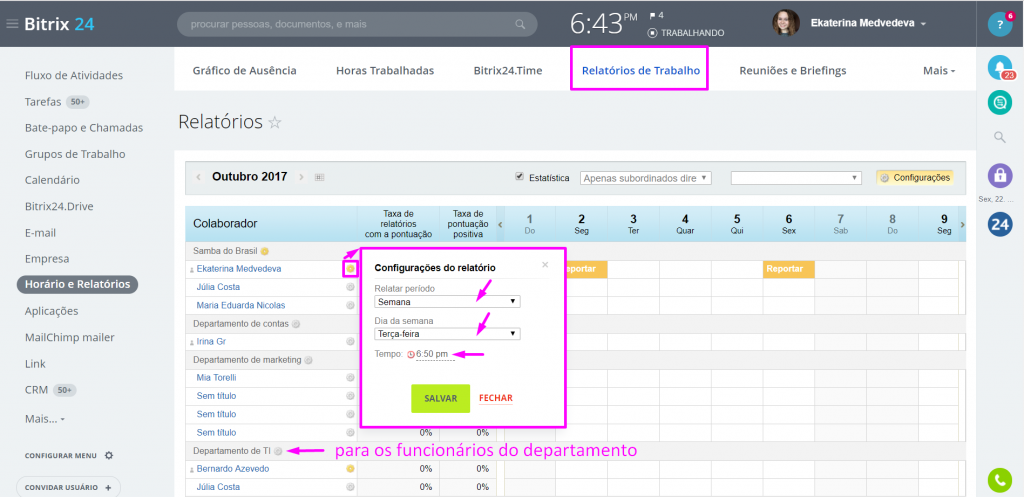Go to Bate-papo e Chamadas
The width and height of the screenshot is (1024, 497).
84,128
